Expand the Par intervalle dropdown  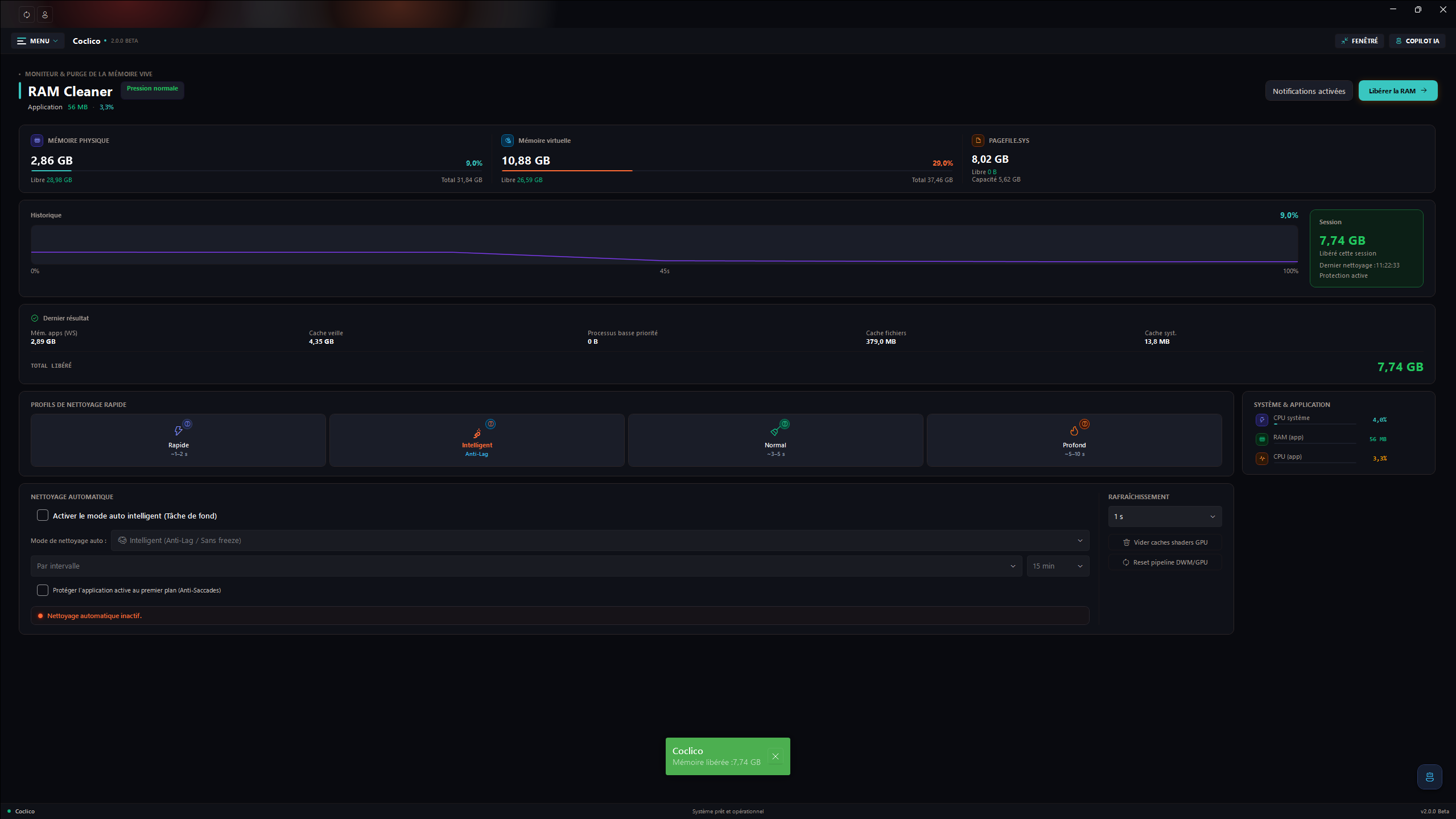(526, 566)
